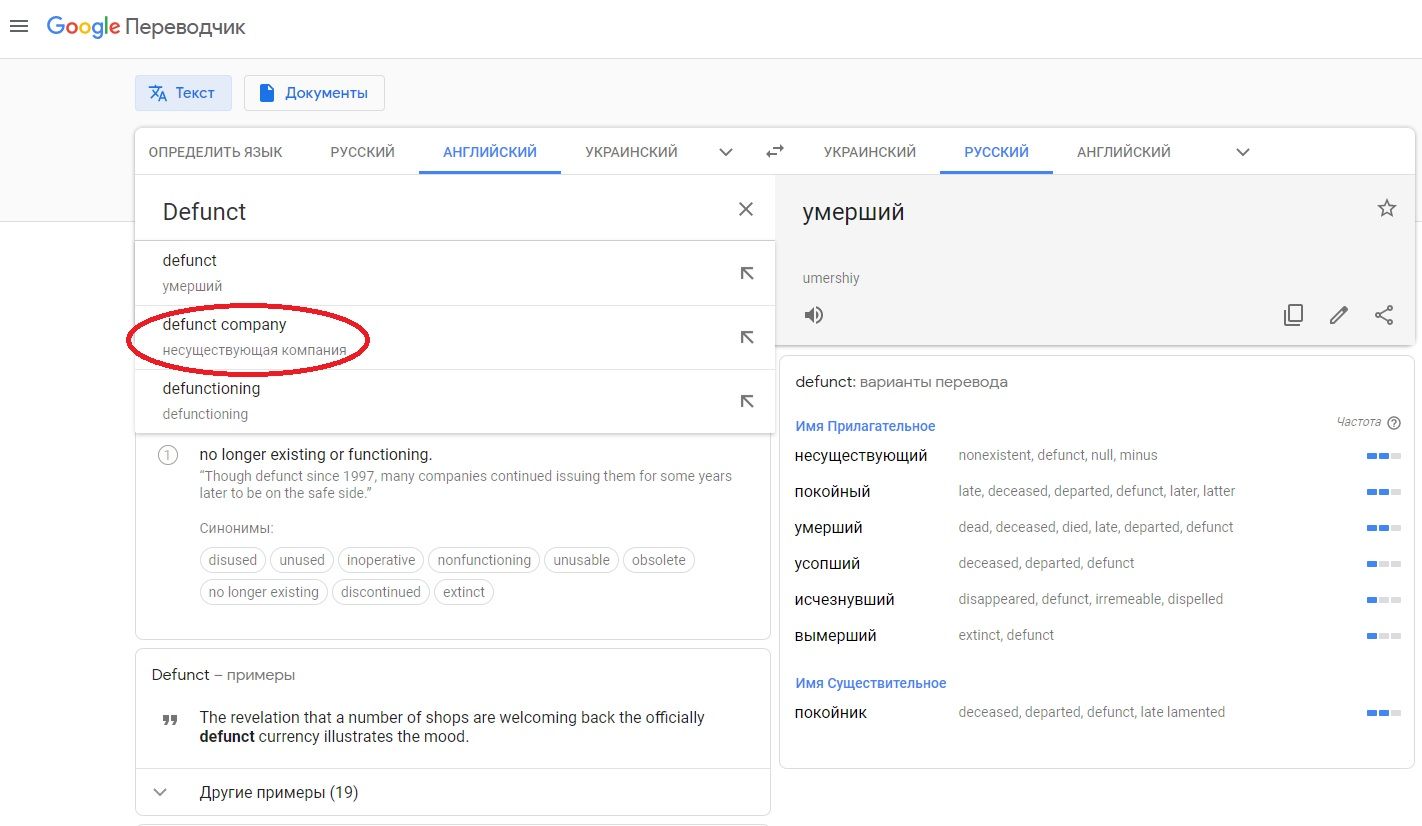
Task: Switch to Документы mode
Action: [x=314, y=93]
